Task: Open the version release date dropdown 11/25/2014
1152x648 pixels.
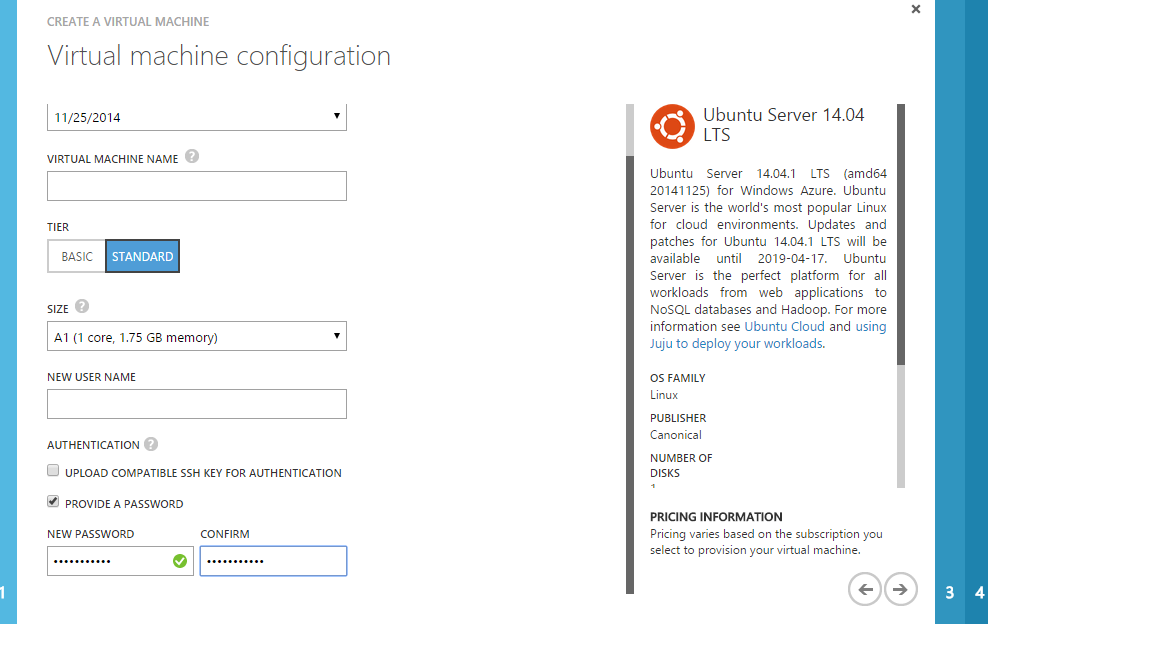Action: (197, 118)
